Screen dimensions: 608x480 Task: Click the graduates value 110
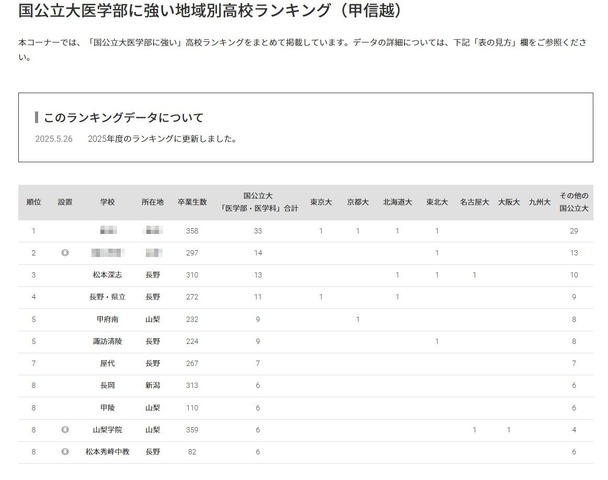click(192, 408)
